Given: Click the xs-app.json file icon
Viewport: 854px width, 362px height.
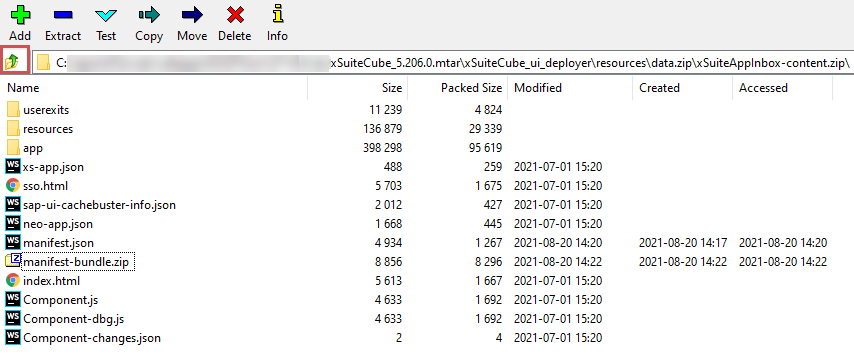Looking at the screenshot, I should pos(14,167).
